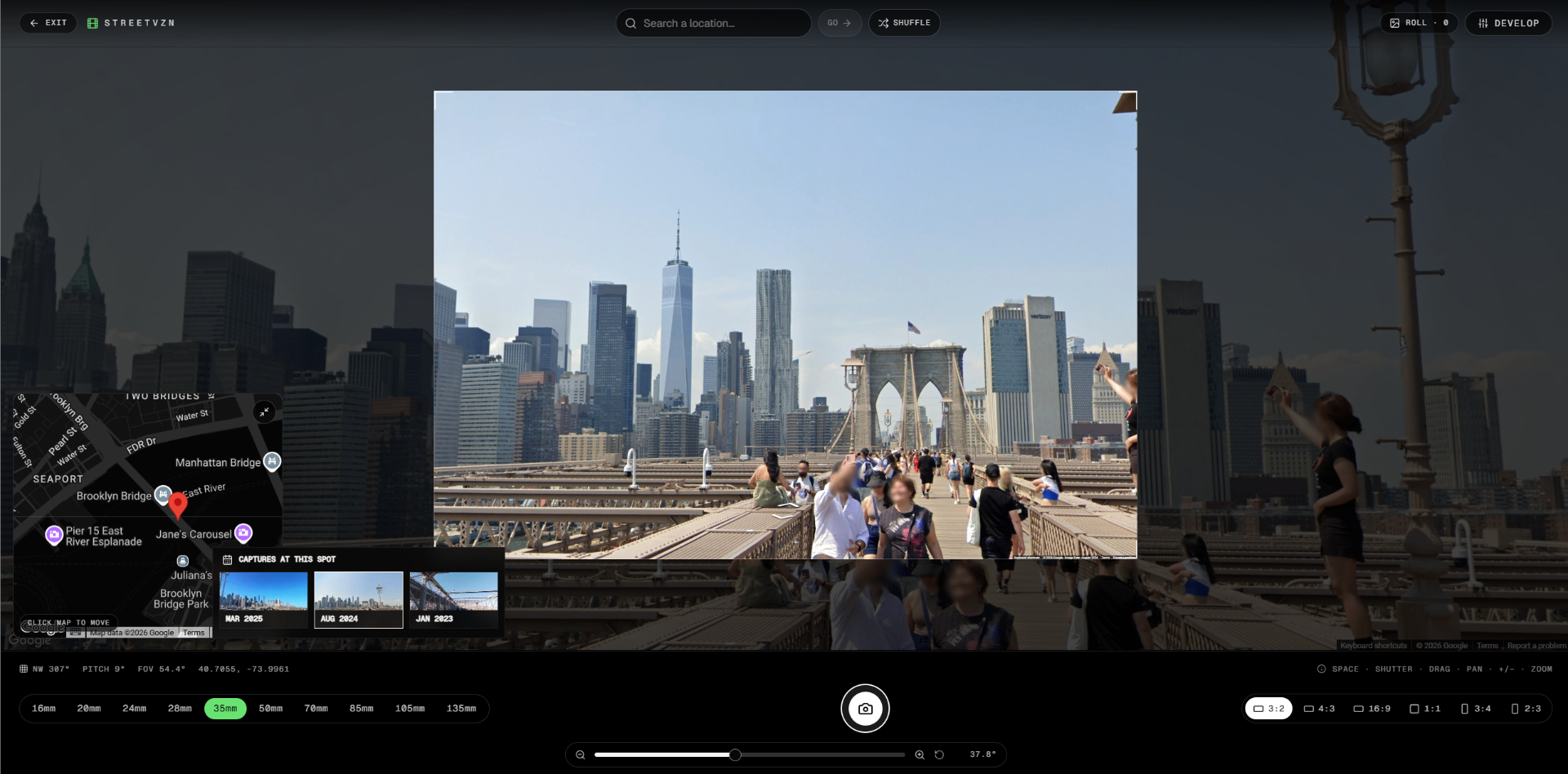1568x774 pixels.
Task: Shuffle to a random location
Action: click(x=904, y=23)
